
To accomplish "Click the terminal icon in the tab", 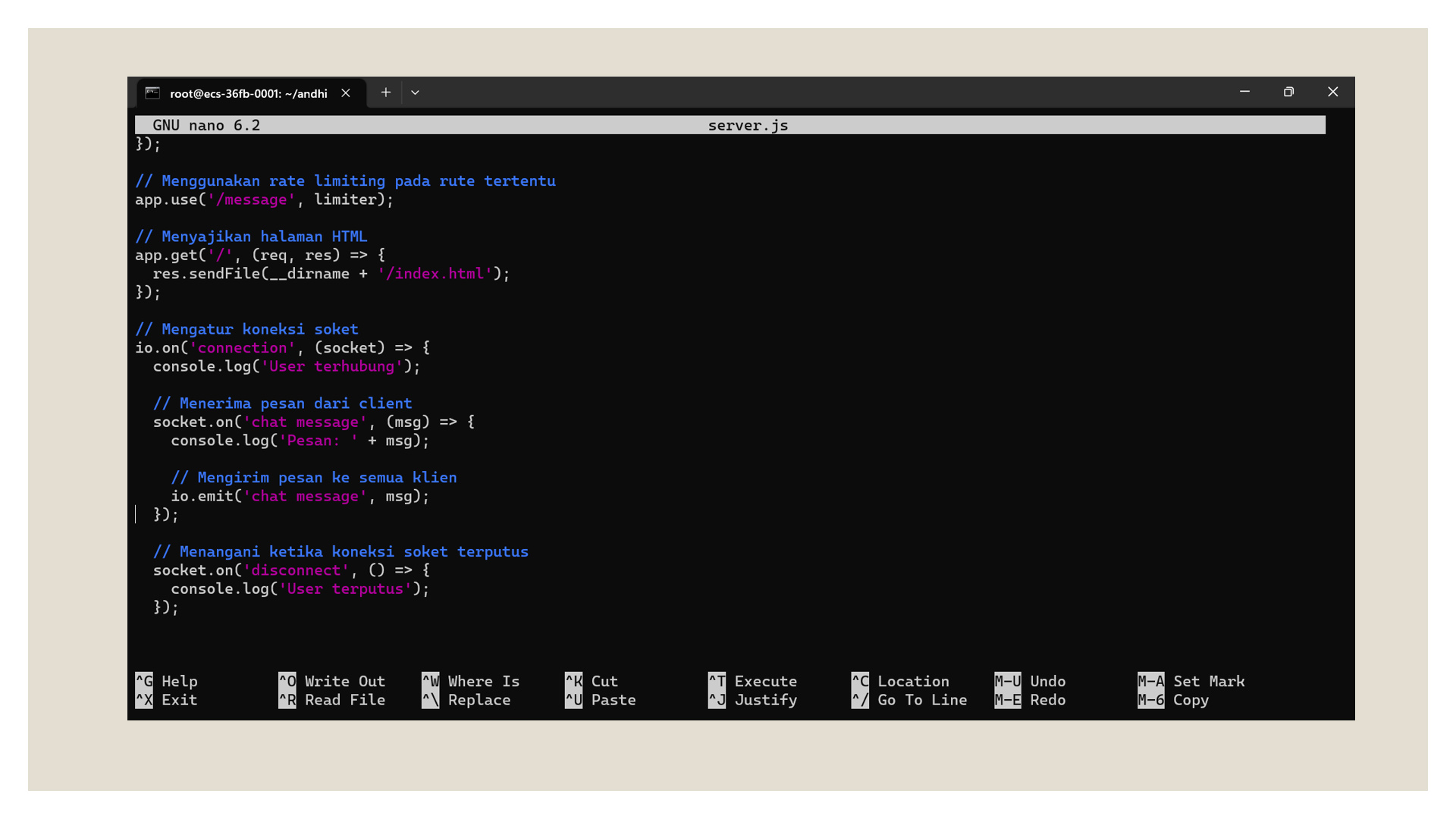I will click(152, 93).
